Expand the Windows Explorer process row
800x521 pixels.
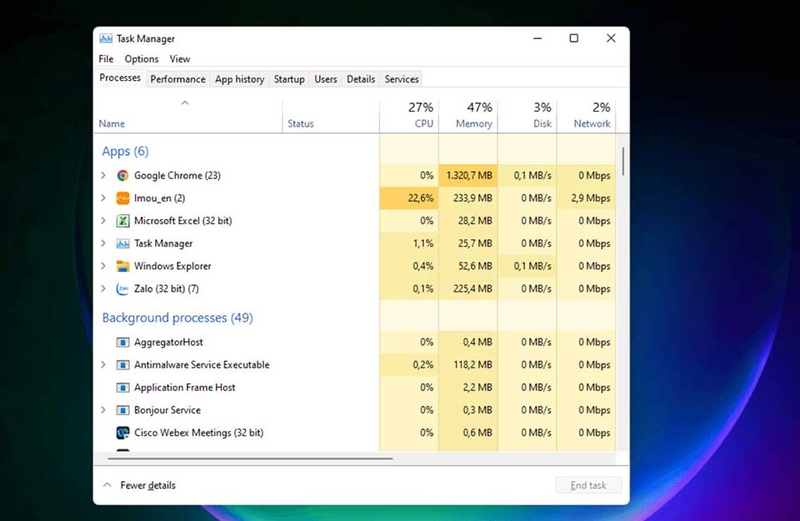point(104,266)
